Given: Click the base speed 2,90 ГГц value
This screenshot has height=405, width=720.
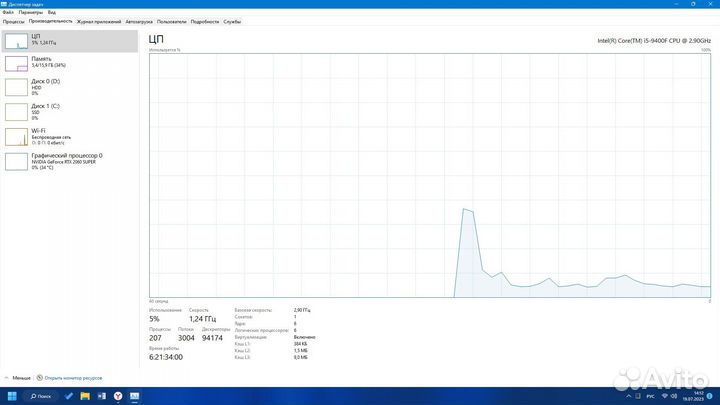Looking at the screenshot, I should click(x=302, y=310).
